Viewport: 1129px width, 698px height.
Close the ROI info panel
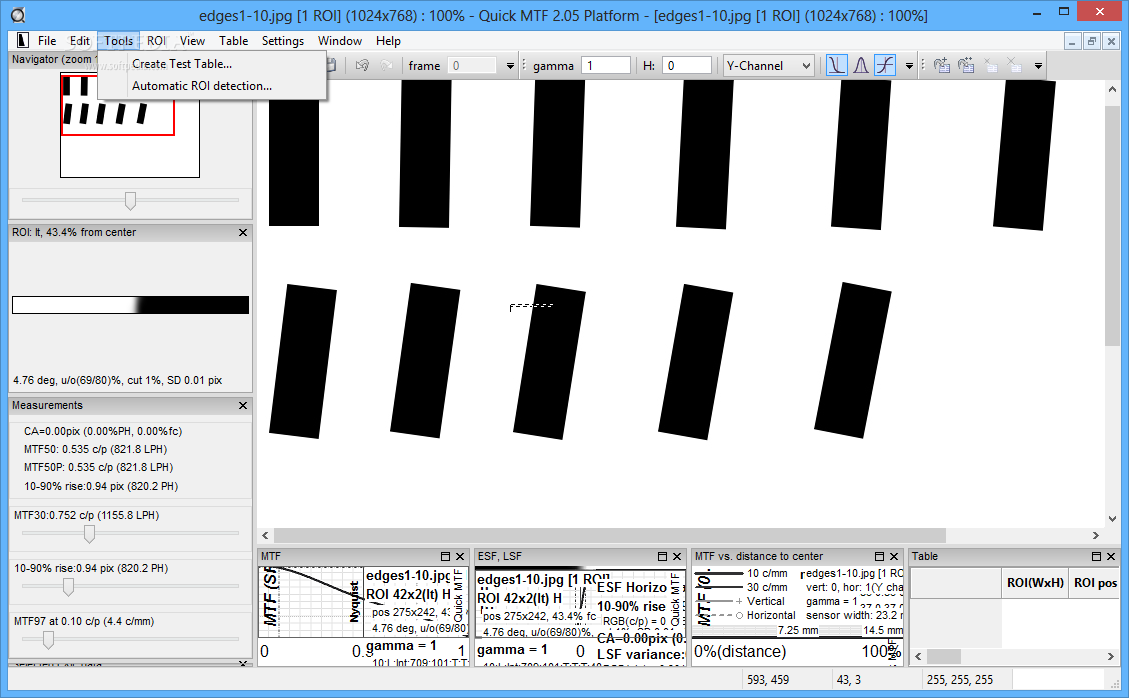click(x=243, y=233)
